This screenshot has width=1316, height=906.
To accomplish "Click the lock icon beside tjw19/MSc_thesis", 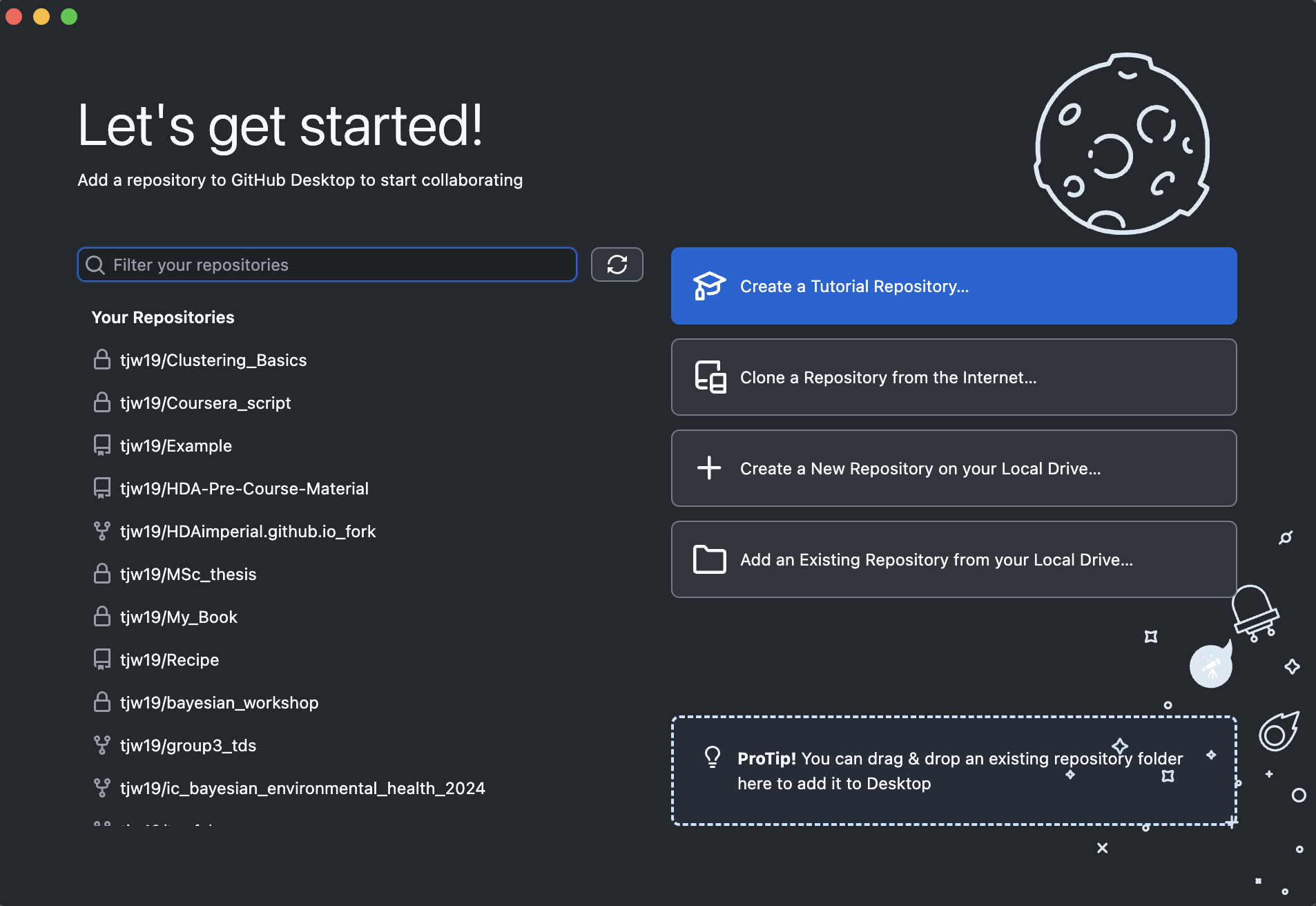I will click(x=102, y=574).
